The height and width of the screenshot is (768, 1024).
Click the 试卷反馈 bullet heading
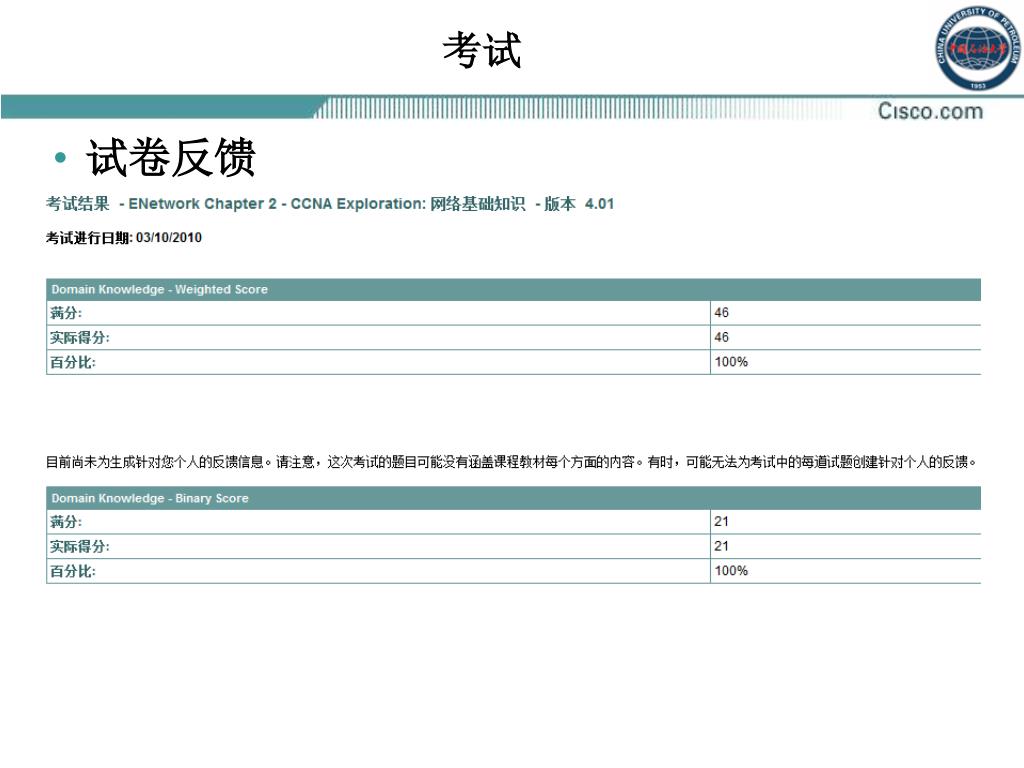click(x=170, y=157)
